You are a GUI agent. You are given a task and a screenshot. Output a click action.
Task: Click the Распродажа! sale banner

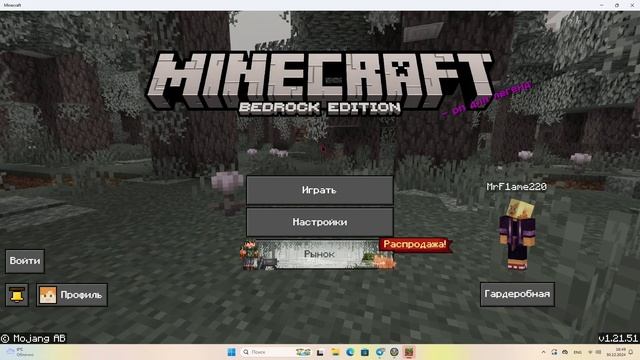click(x=415, y=244)
